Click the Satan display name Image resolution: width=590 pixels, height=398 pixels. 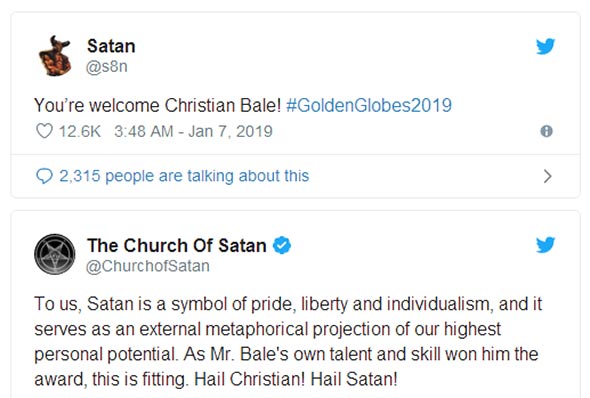coord(111,46)
